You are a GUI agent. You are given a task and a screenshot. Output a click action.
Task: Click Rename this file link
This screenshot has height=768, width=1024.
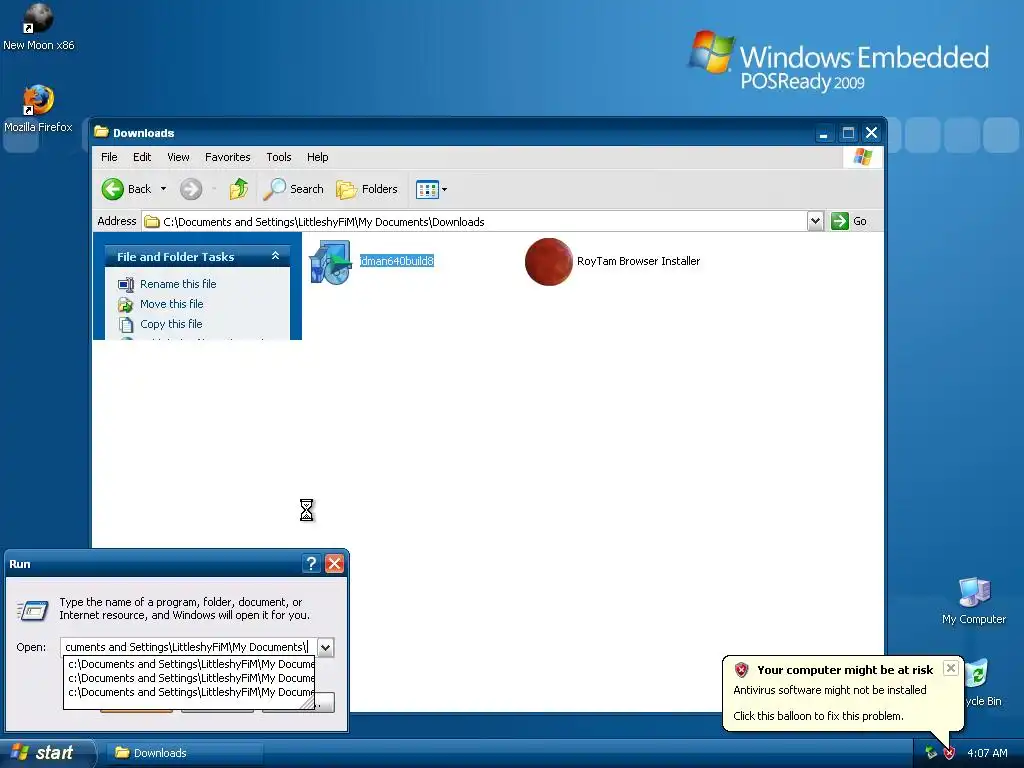point(178,284)
